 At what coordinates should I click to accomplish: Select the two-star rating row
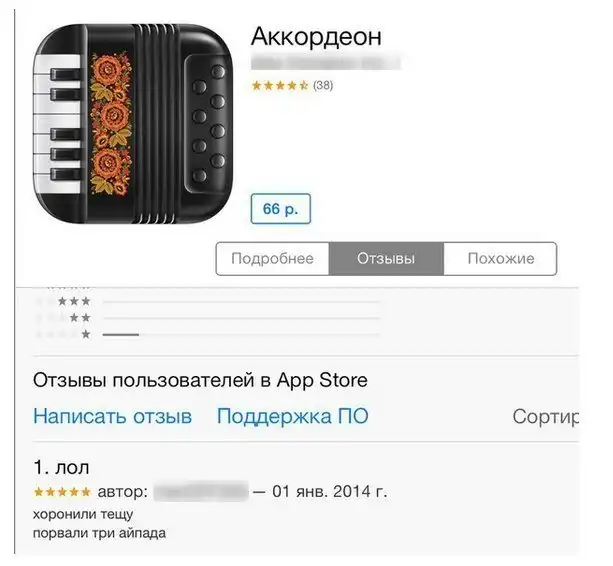click(208, 318)
